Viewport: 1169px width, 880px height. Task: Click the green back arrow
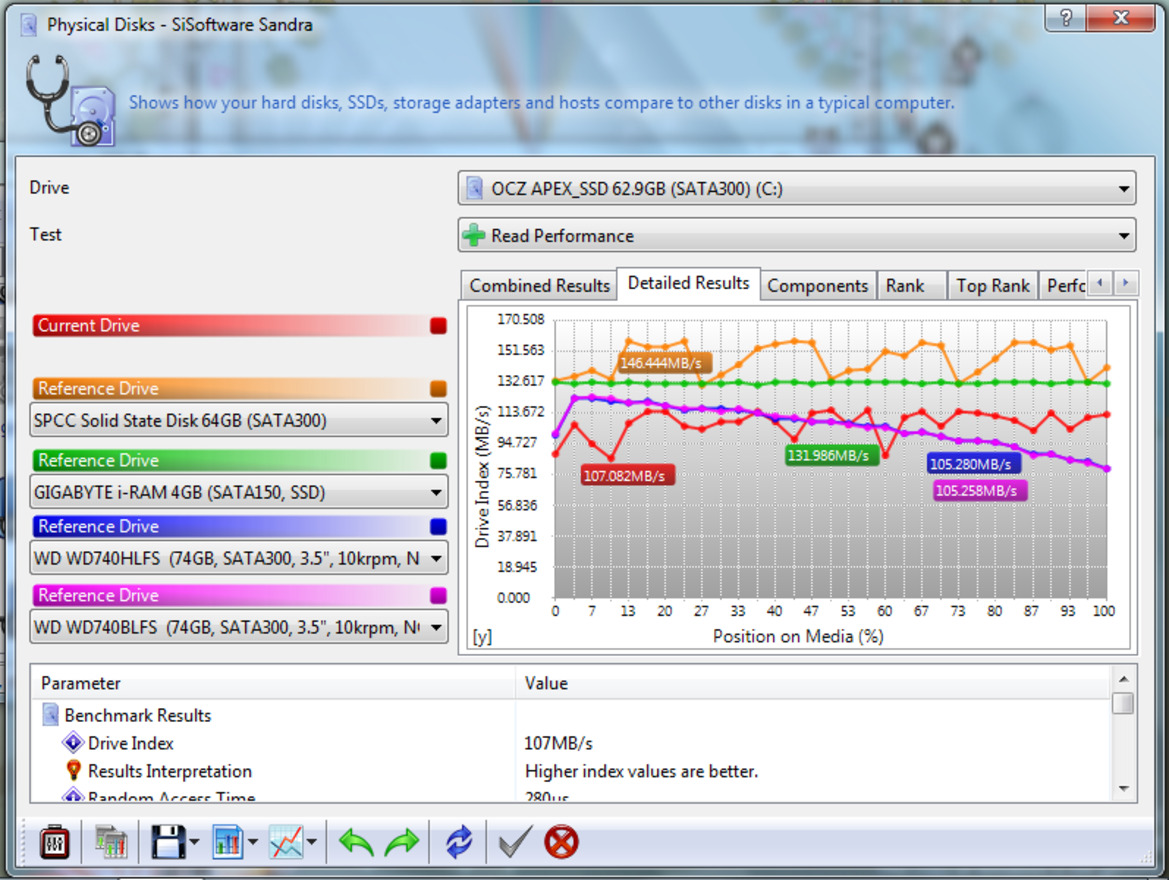click(x=356, y=843)
